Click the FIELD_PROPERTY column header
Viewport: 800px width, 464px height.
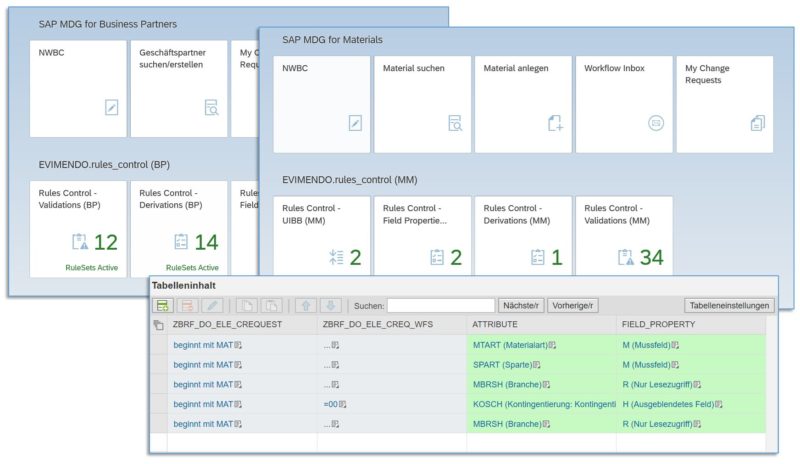click(x=691, y=325)
